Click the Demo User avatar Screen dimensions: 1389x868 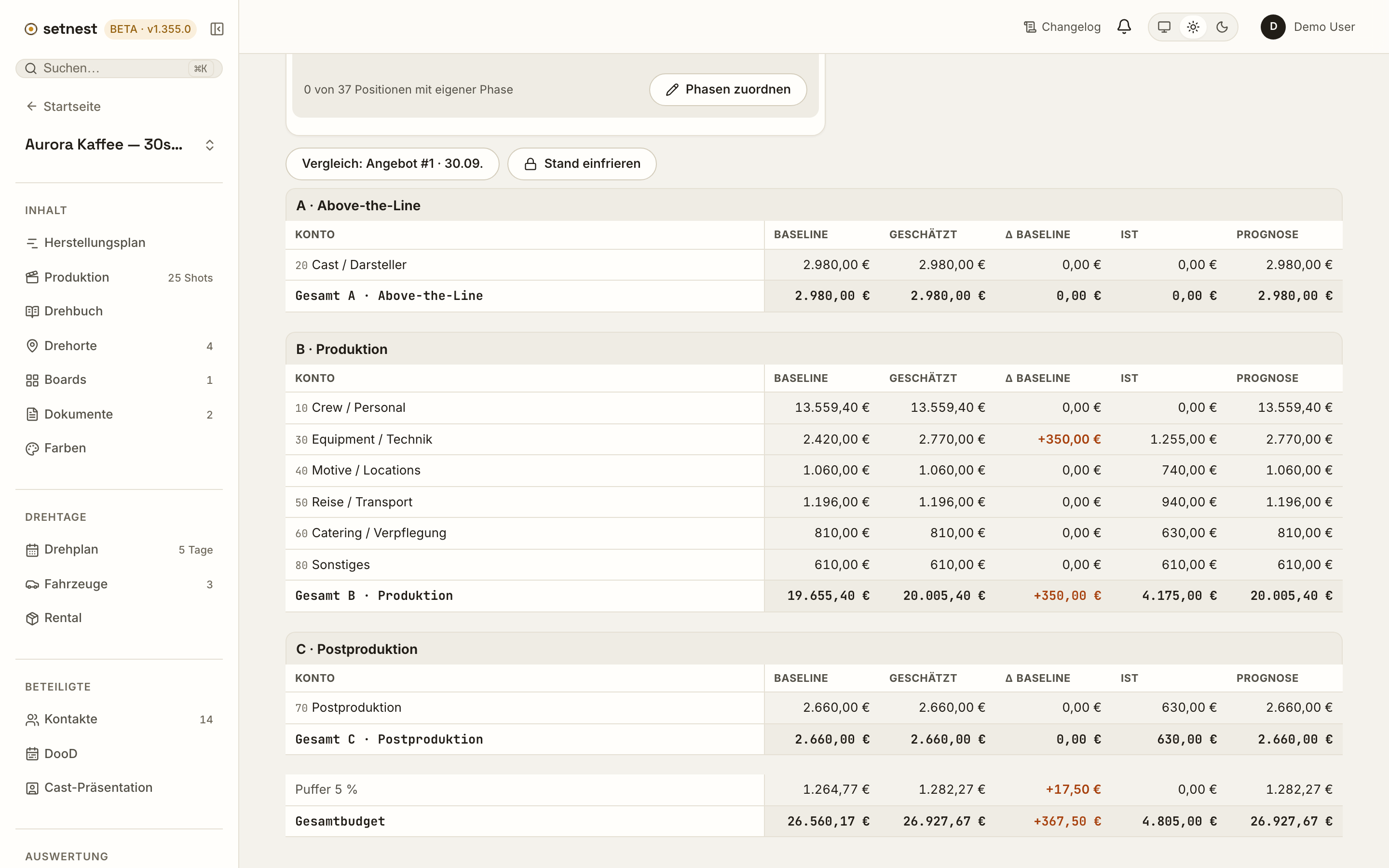point(1272,27)
